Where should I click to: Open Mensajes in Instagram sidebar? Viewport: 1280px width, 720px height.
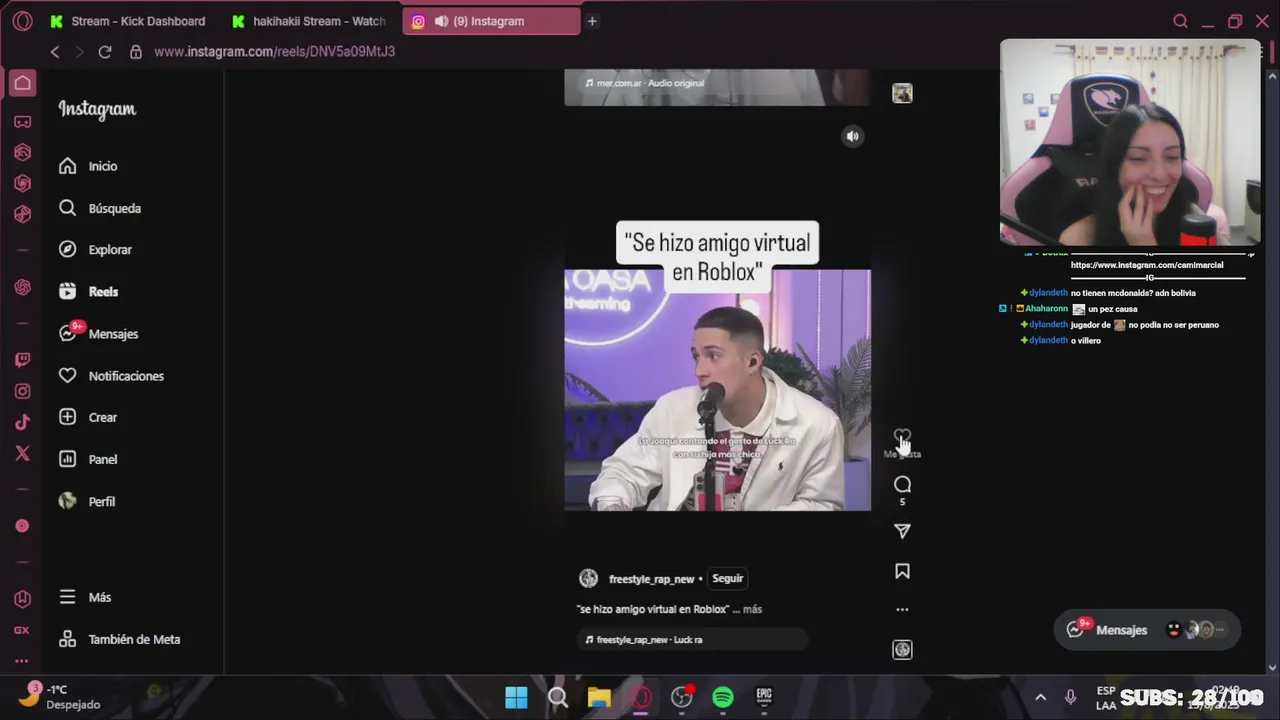point(98,333)
